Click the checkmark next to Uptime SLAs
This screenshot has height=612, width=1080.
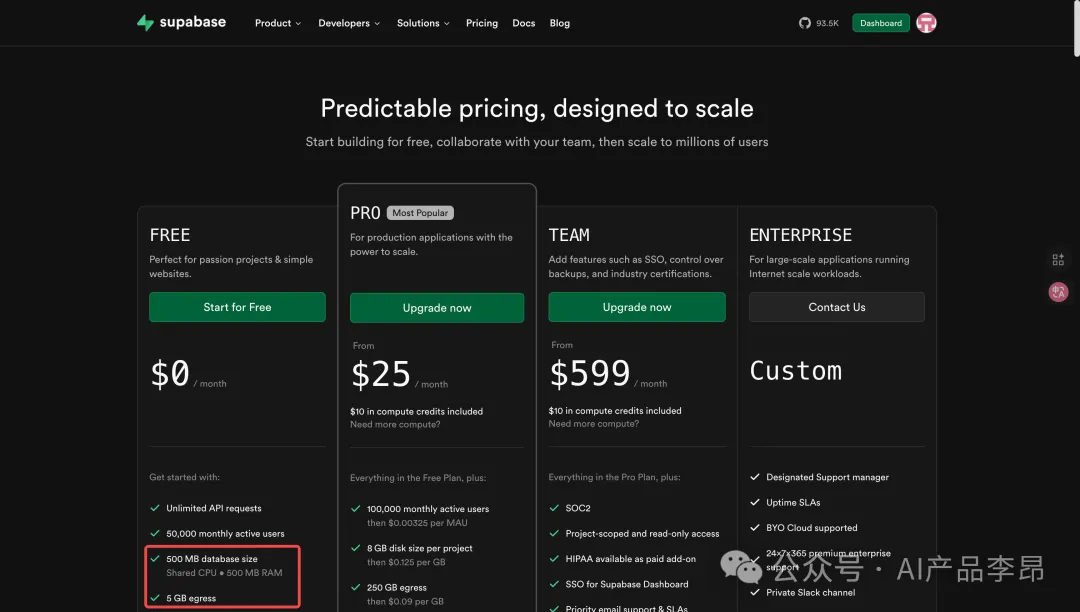click(755, 503)
